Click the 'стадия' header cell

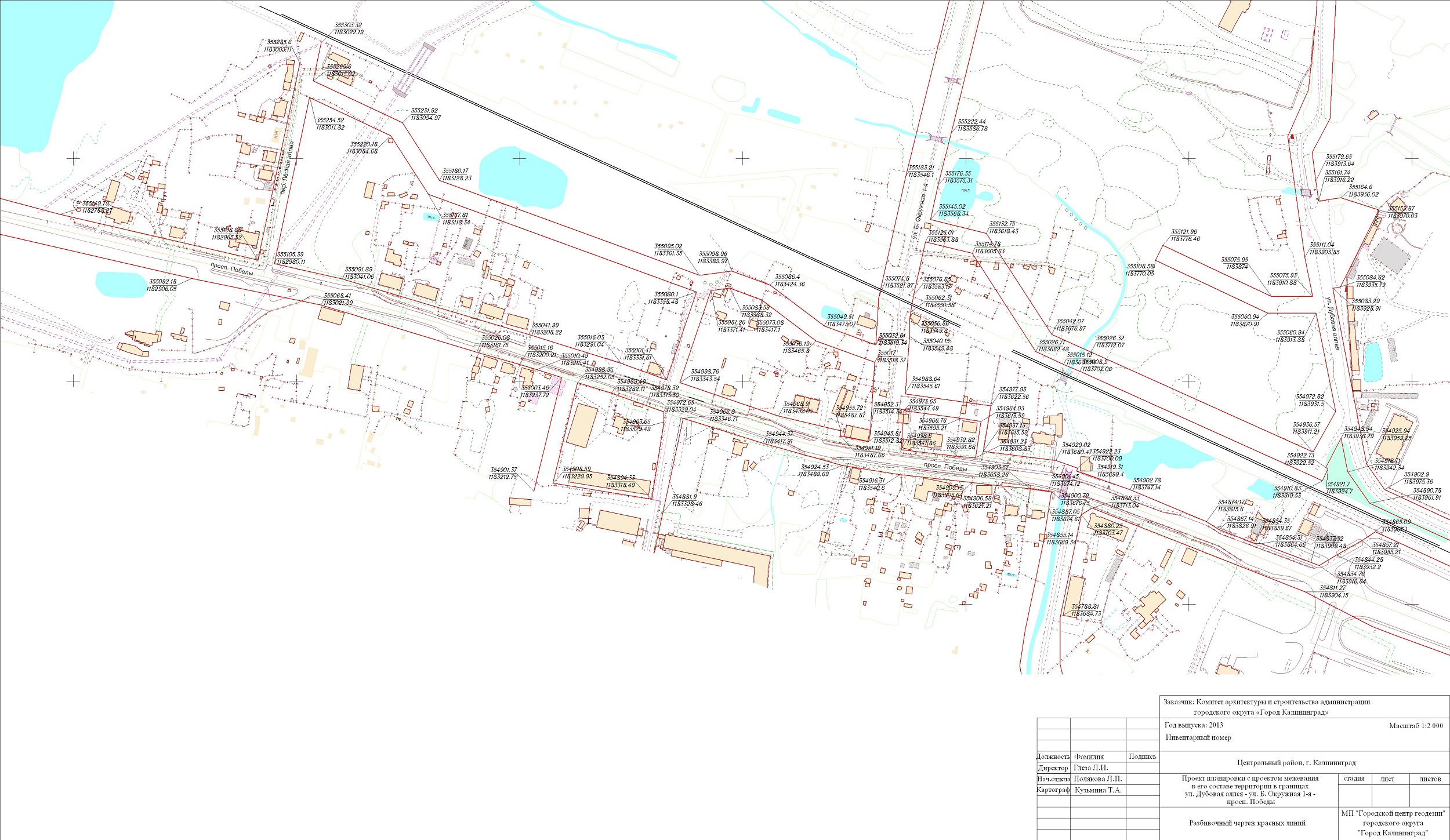pos(1354,779)
